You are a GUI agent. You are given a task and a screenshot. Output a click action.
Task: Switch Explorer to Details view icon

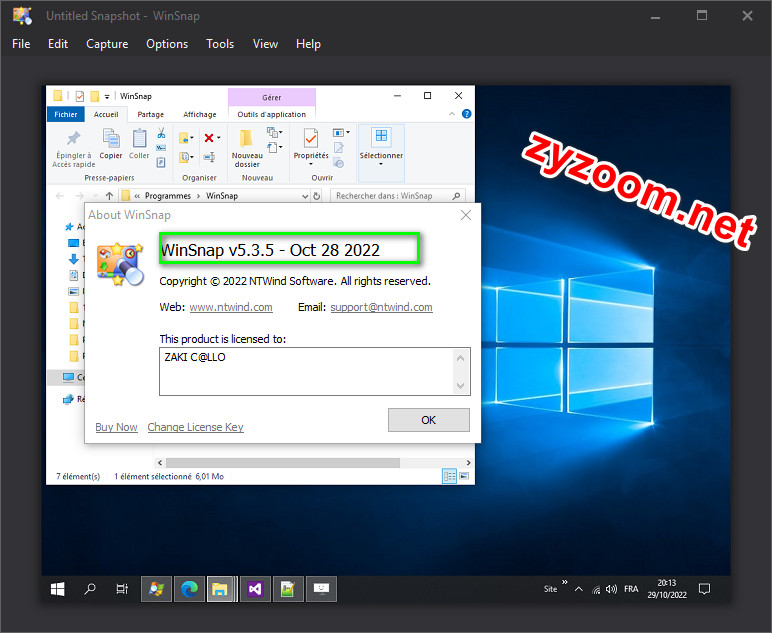tap(450, 476)
